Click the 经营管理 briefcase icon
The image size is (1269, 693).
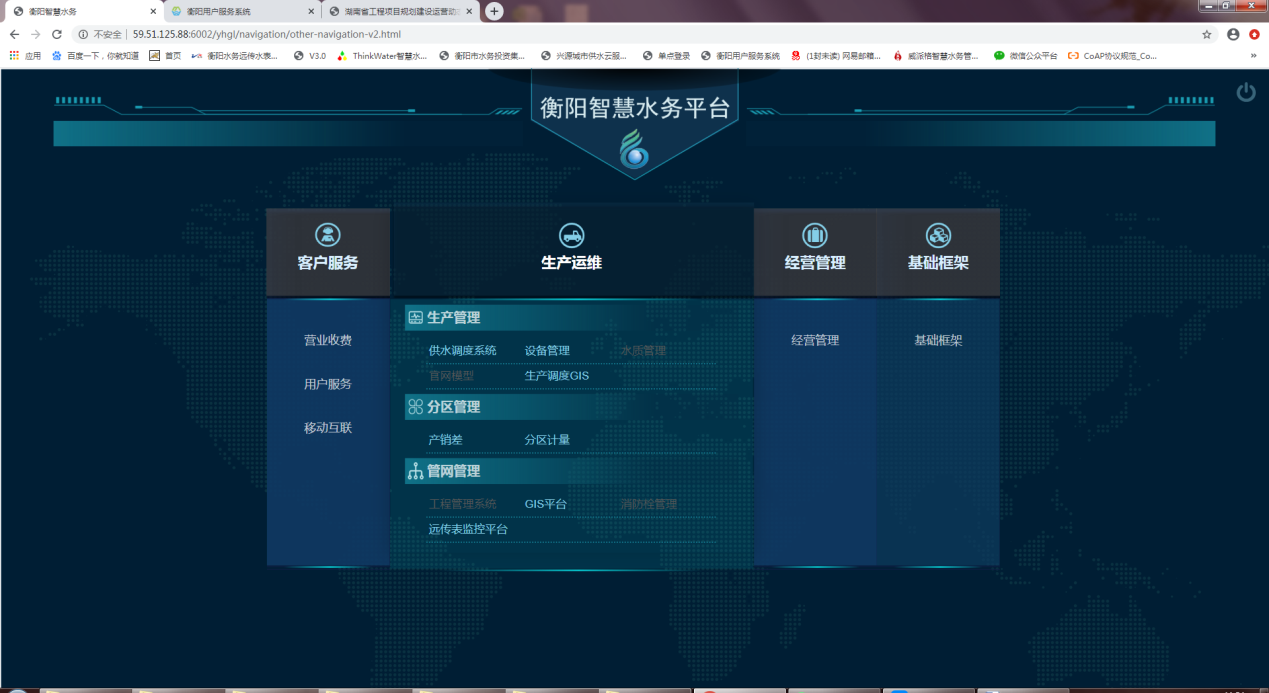815,235
